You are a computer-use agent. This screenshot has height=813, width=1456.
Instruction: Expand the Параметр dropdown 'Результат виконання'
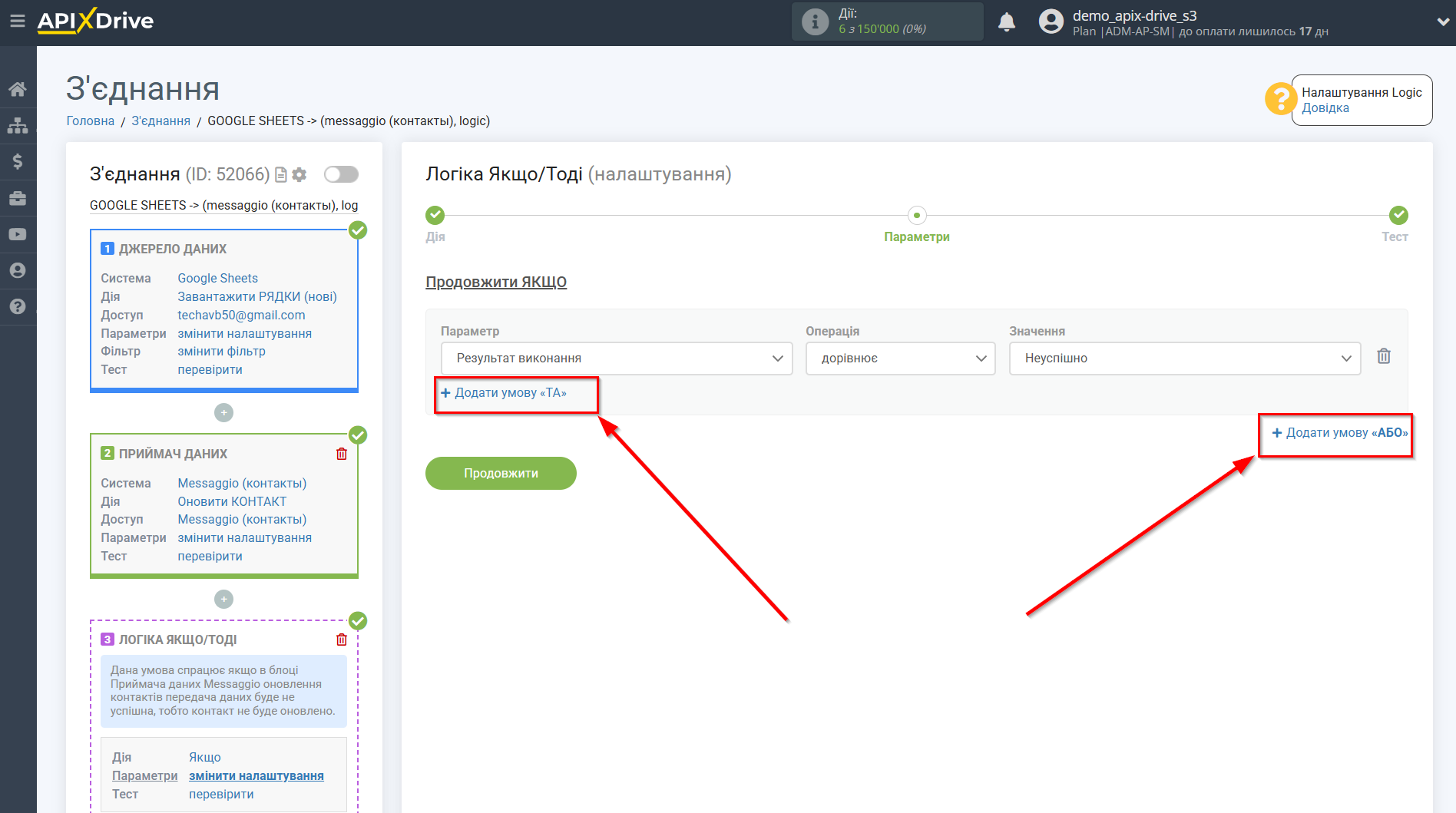point(616,359)
